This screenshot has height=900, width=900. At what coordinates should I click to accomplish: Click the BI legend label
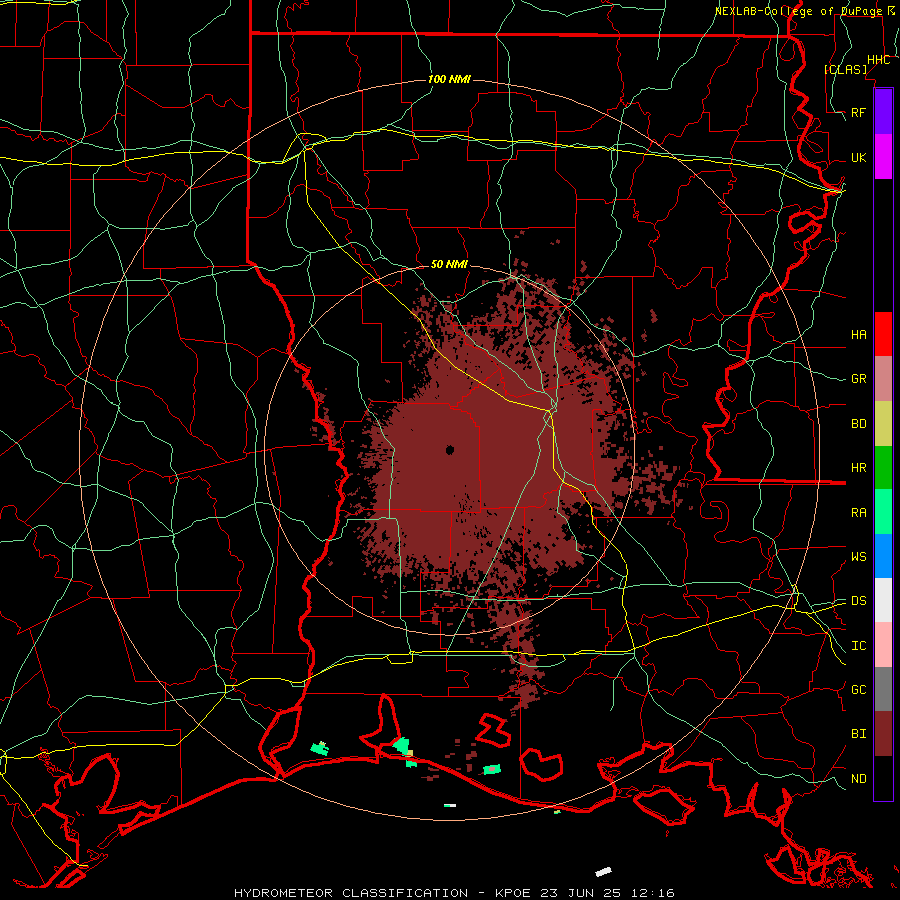click(x=858, y=734)
